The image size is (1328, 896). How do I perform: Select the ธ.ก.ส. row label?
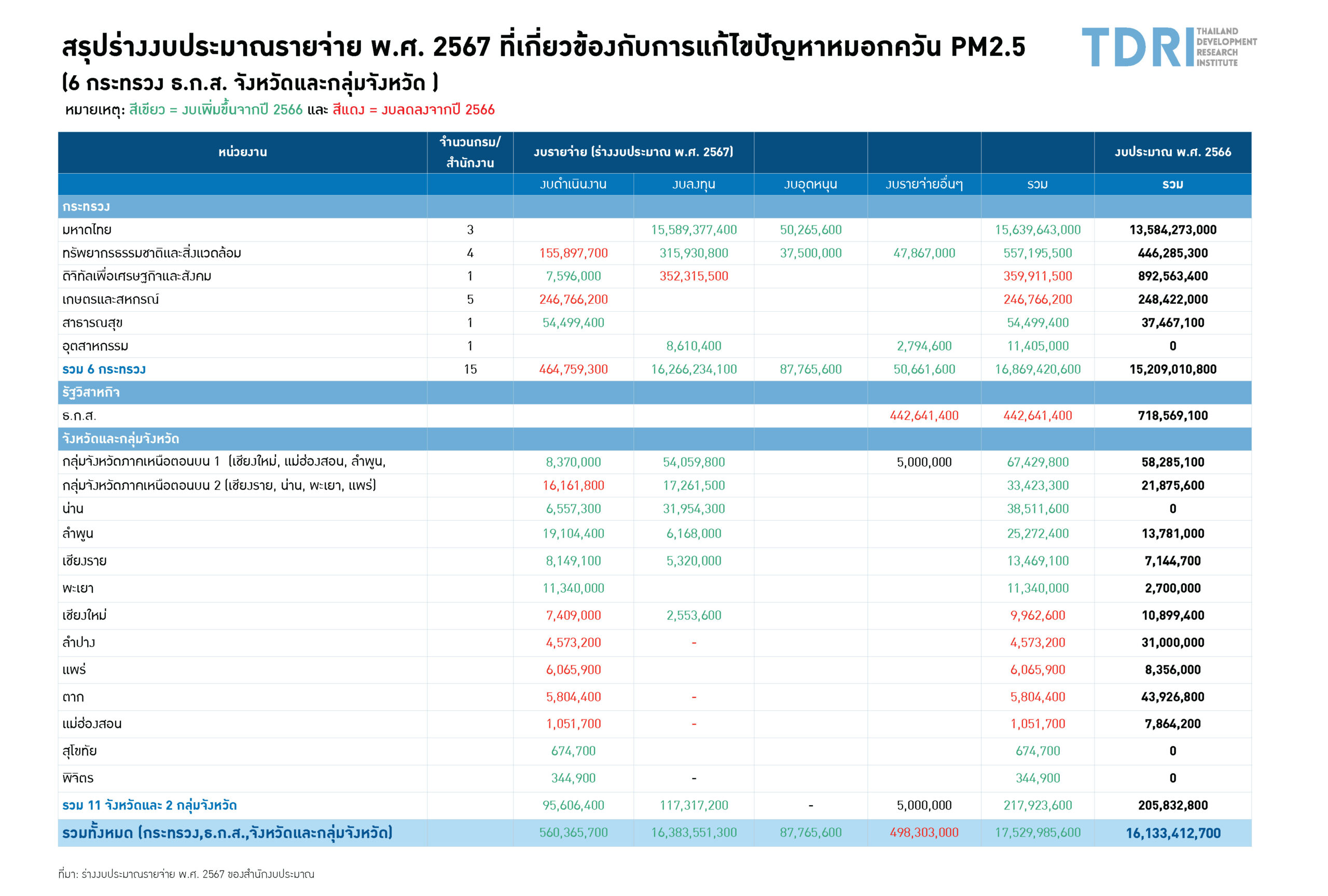(x=79, y=416)
